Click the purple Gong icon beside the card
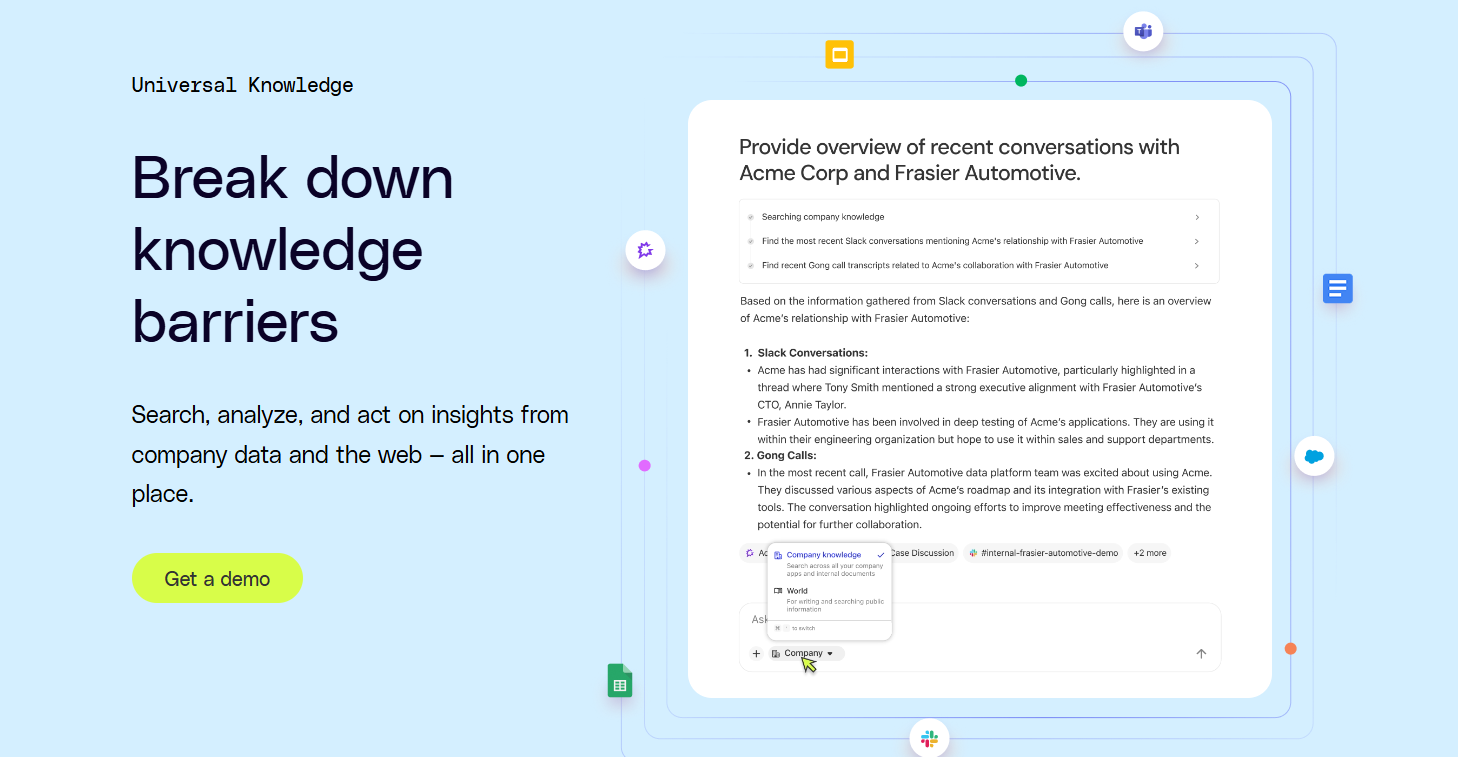Screen dimensions: 1458x757 pos(645,250)
